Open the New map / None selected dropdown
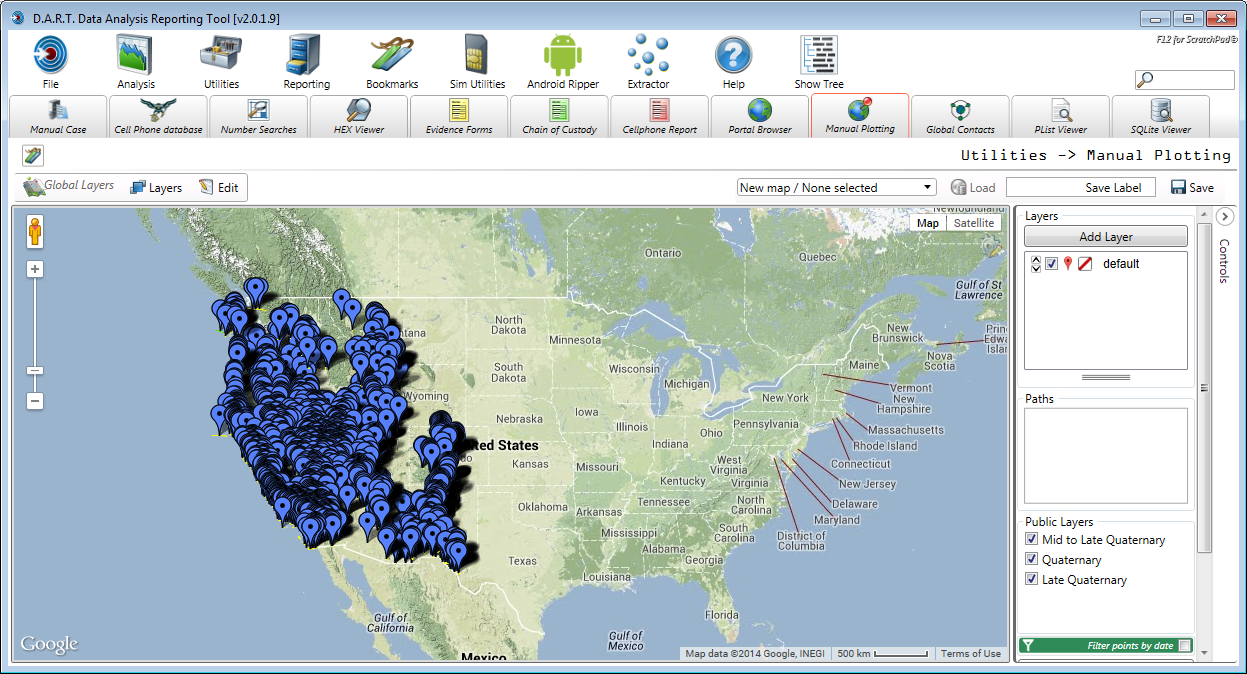 (836, 187)
